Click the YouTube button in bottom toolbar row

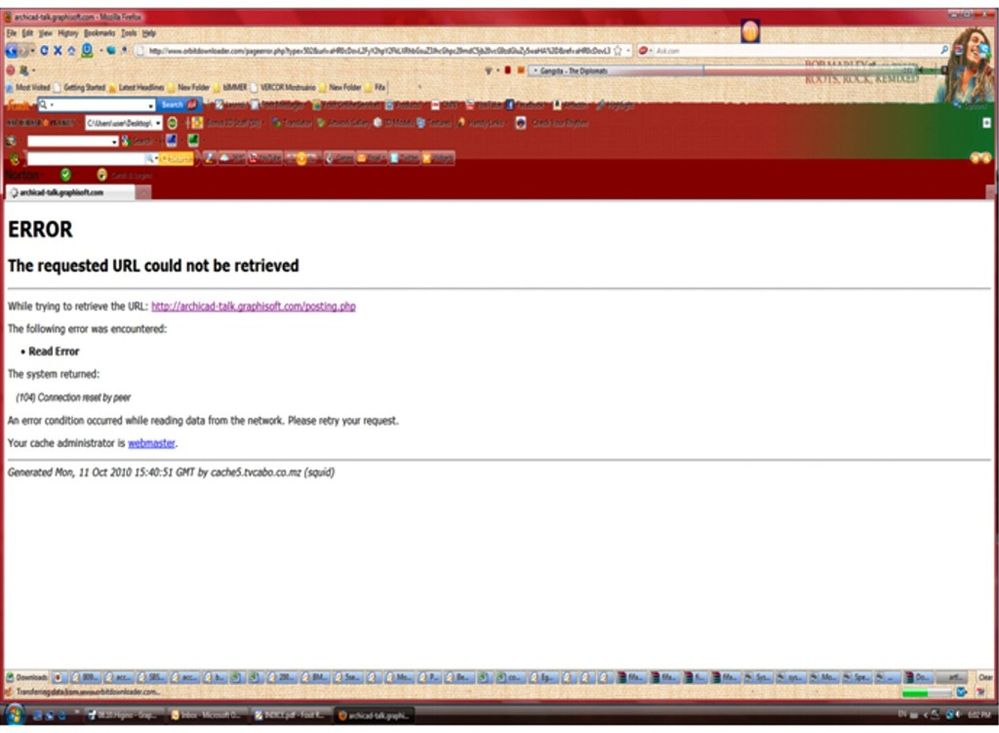[265, 158]
